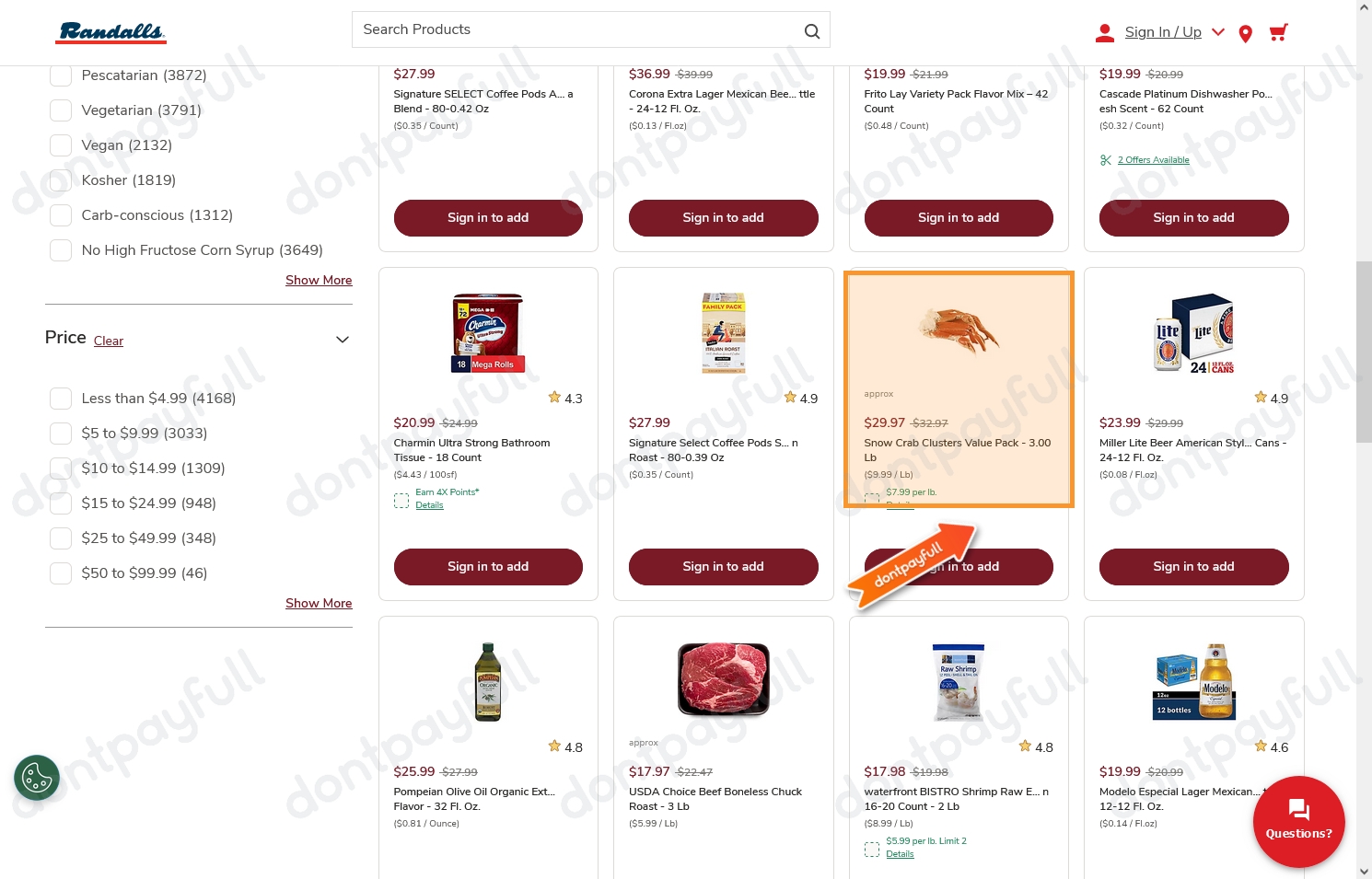The width and height of the screenshot is (1372, 879).
Task: Check the Kosher filter option
Action: (x=61, y=180)
